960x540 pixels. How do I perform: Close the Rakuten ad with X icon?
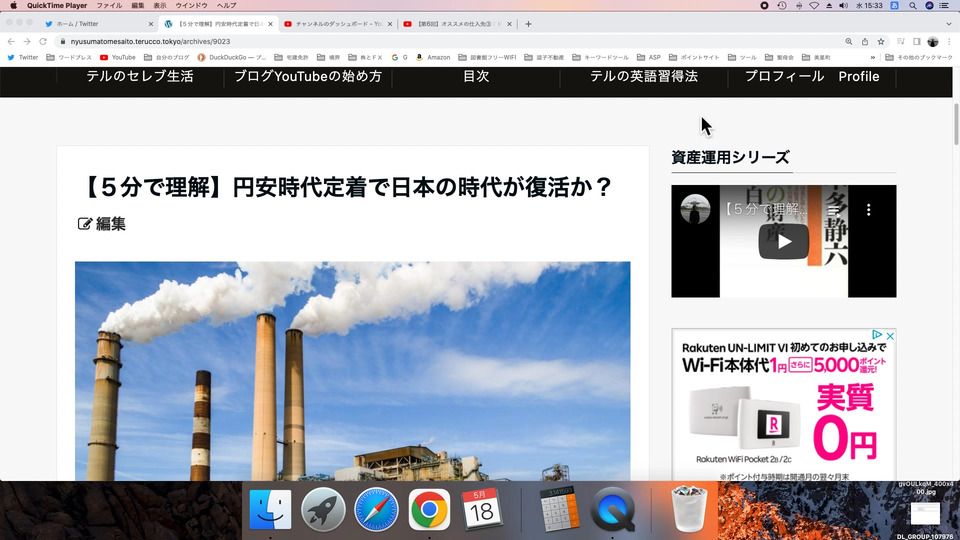click(x=890, y=336)
